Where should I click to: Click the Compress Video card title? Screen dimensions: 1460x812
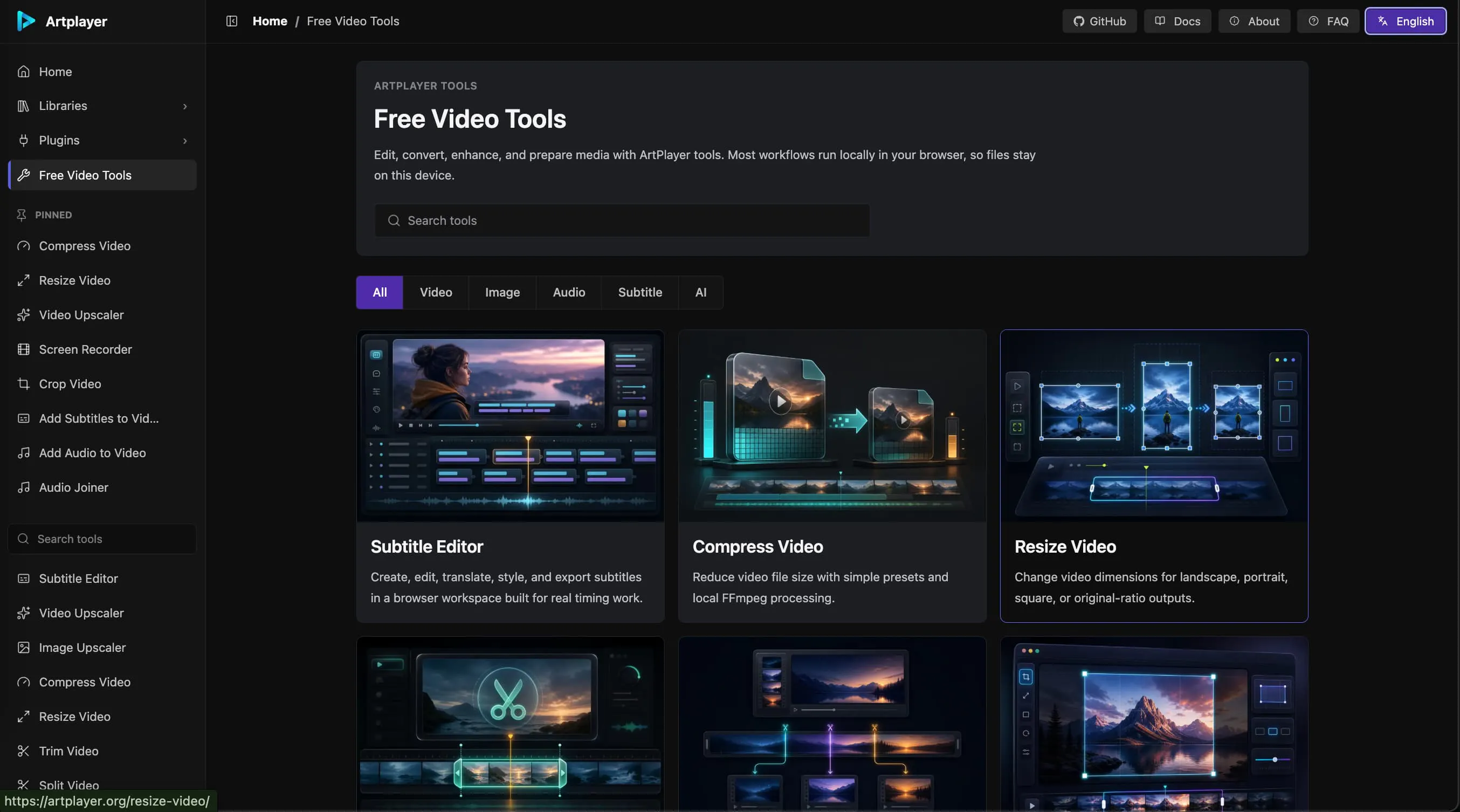coord(758,546)
